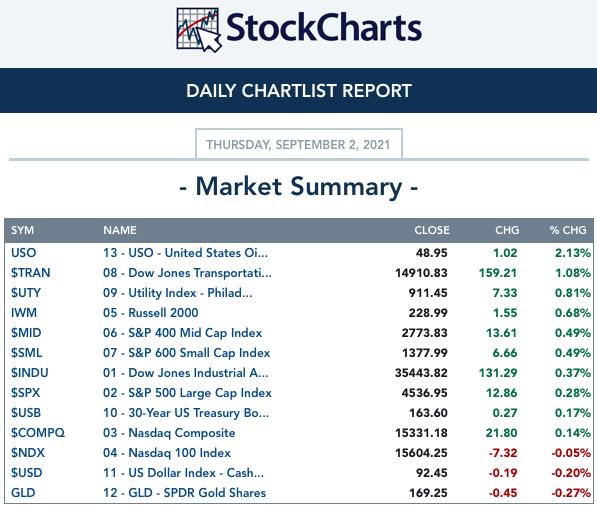The height and width of the screenshot is (508, 597).
Task: Click the CHG column header
Action: [507, 230]
